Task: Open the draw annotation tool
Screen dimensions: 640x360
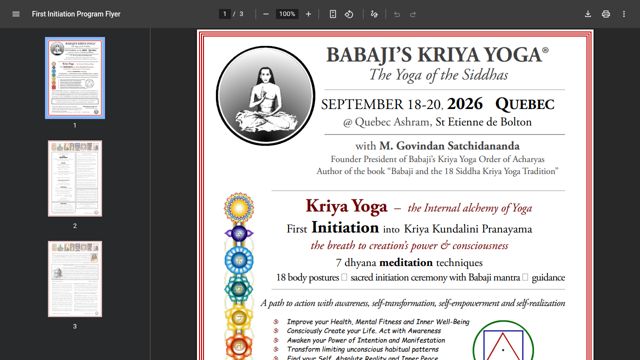Action: click(374, 14)
